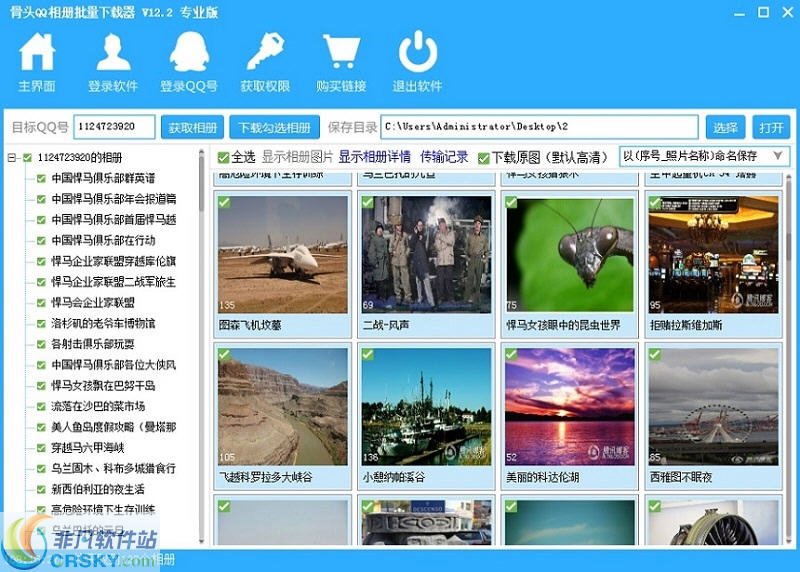Image resolution: width=800 pixels, height=572 pixels.
Task: Click the album tree vertical scrollbar
Action: pyautogui.click(x=202, y=347)
